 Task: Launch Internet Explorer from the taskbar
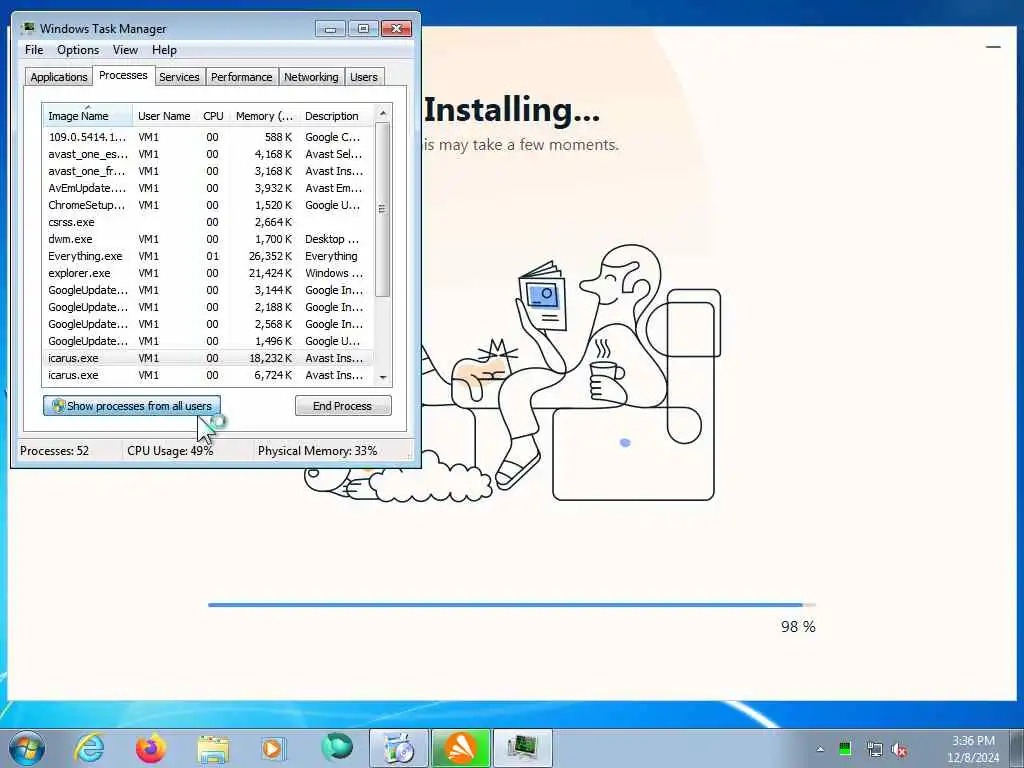(89, 748)
